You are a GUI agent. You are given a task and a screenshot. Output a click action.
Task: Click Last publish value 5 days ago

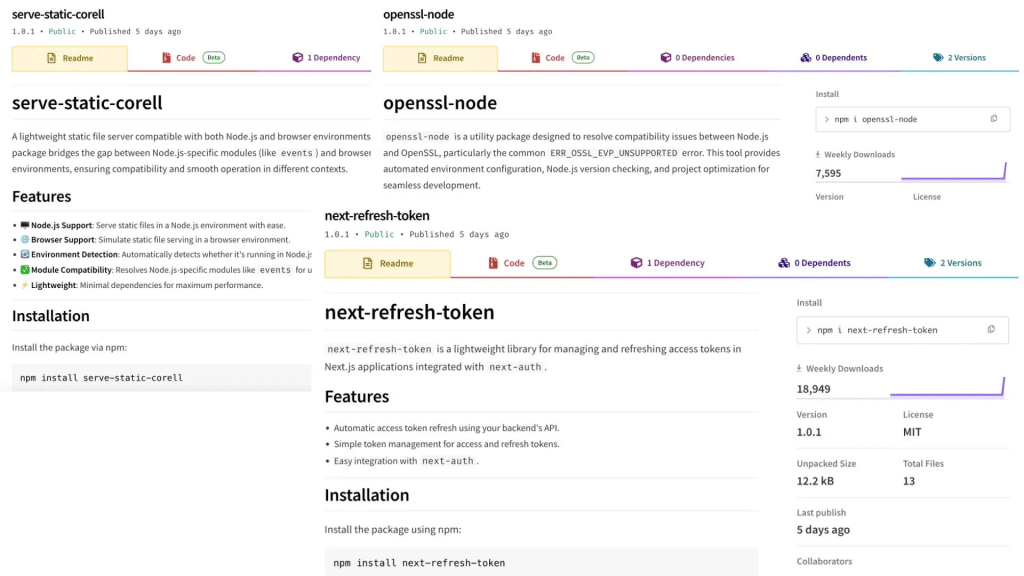coord(823,530)
